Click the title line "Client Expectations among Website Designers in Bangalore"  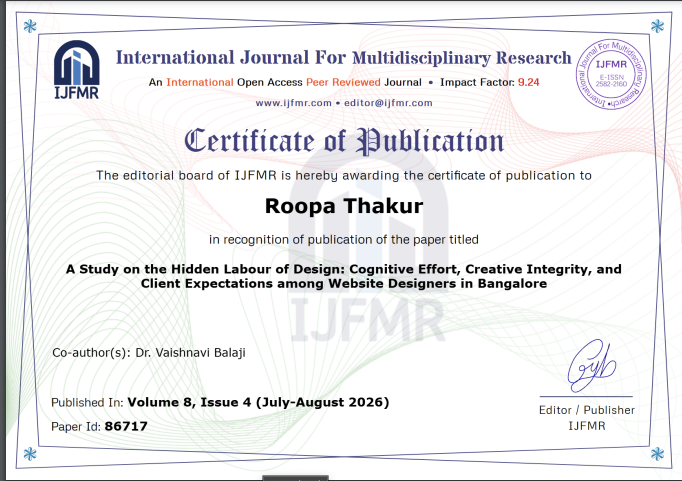coord(344,284)
